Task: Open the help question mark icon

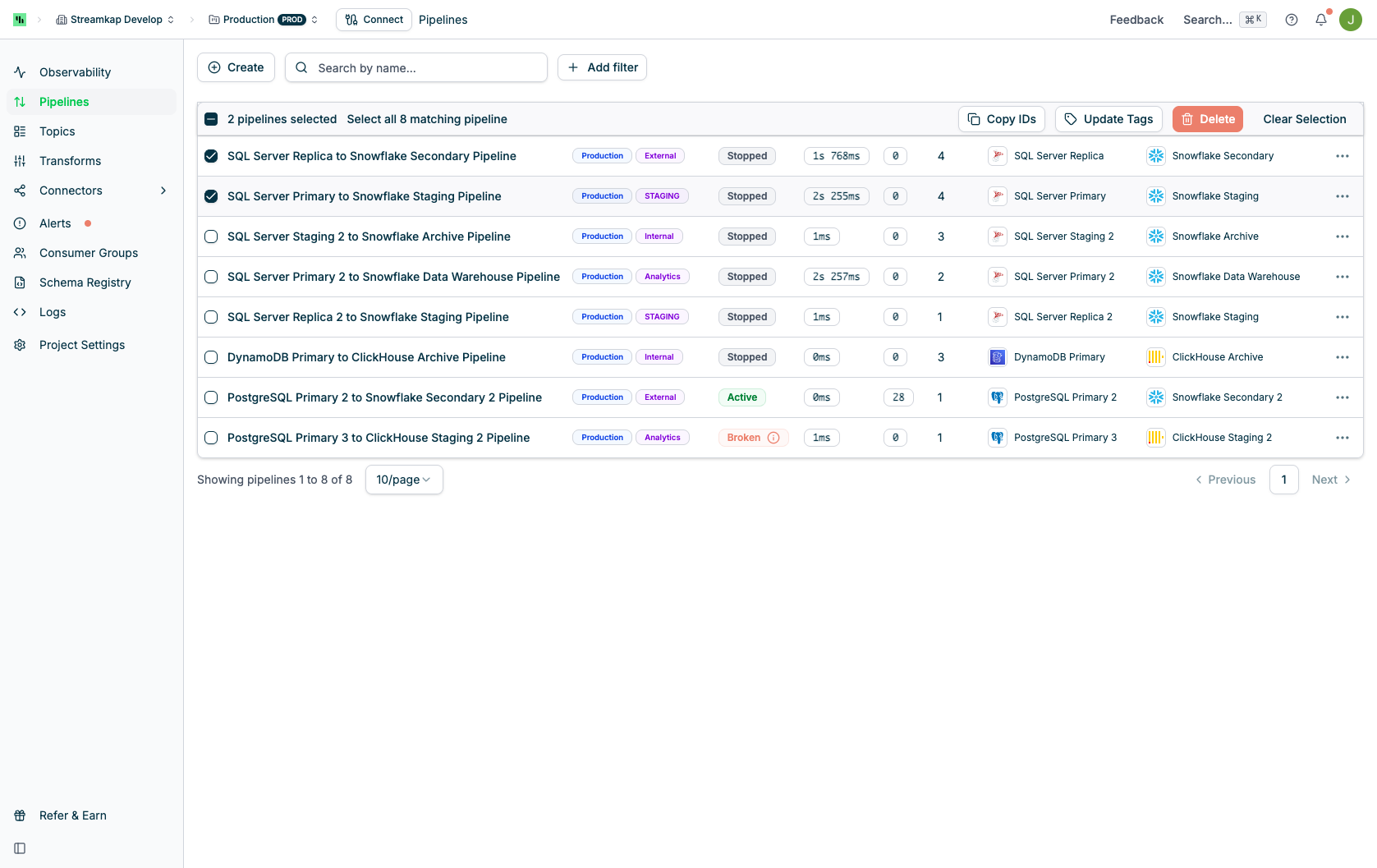Action: (x=1292, y=20)
